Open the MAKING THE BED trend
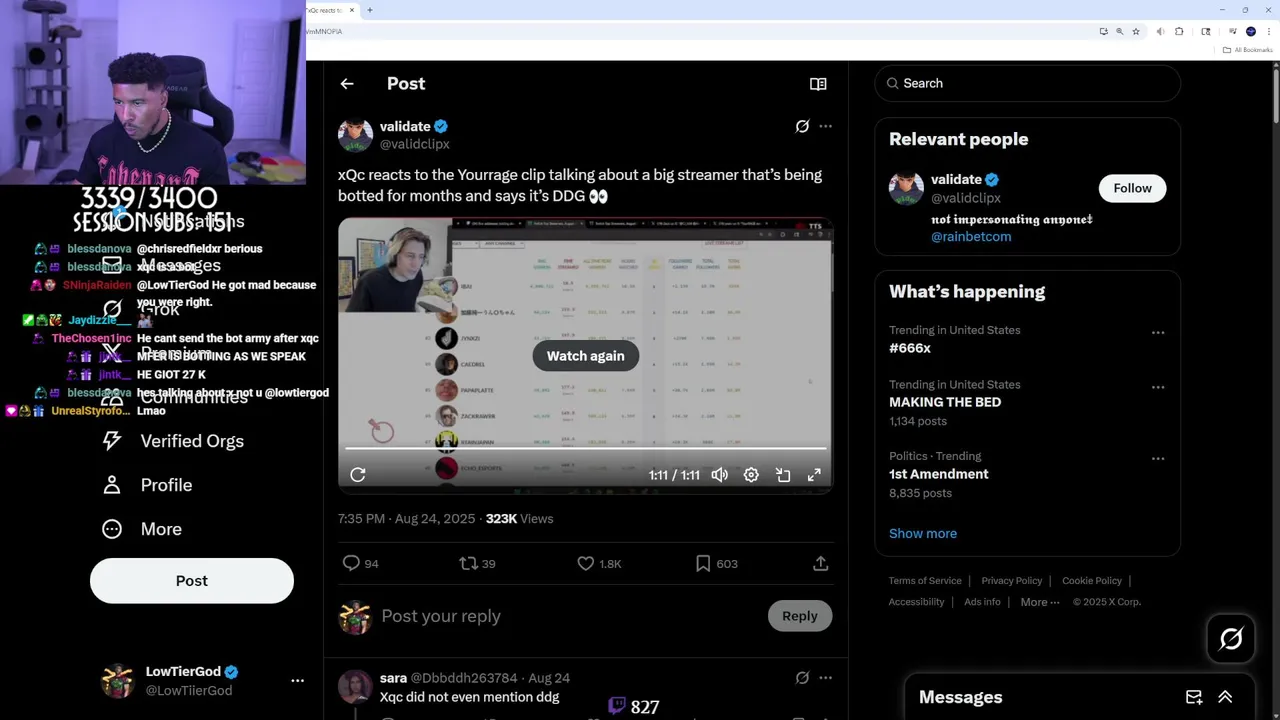1280x720 pixels. [945, 402]
